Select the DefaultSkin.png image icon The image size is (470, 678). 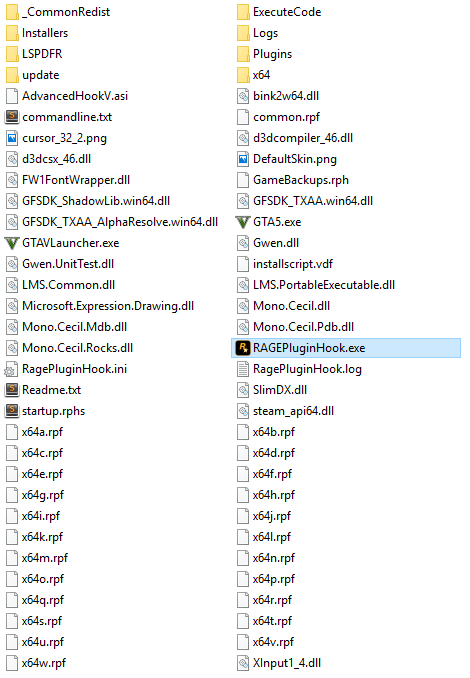(x=243, y=159)
